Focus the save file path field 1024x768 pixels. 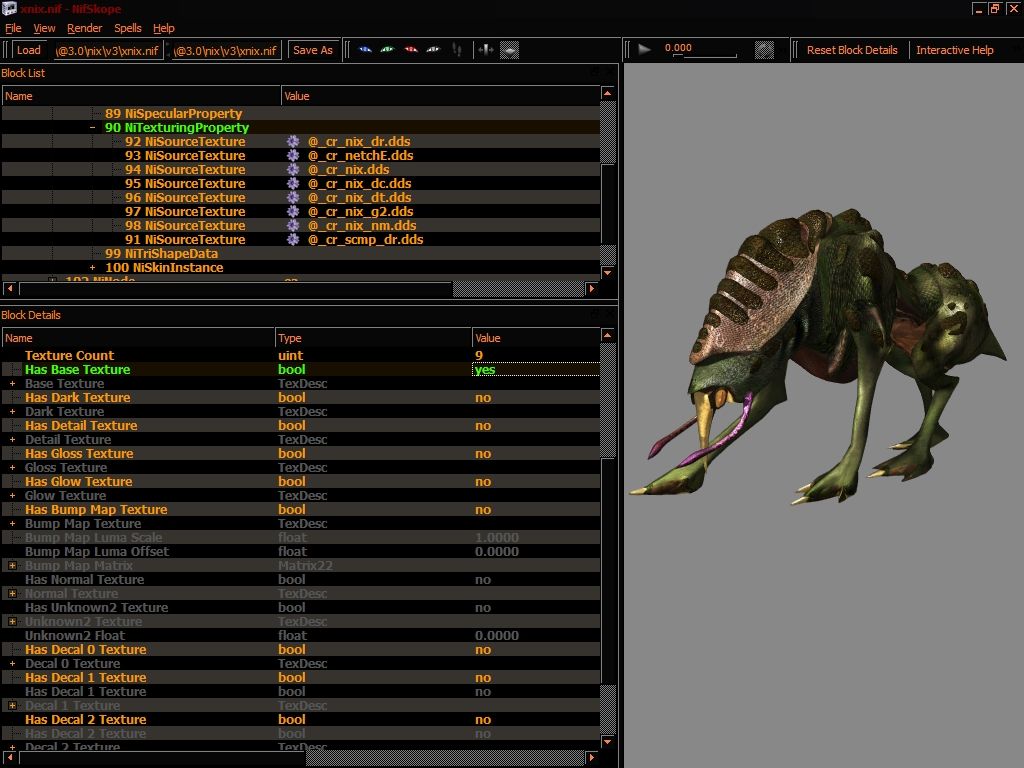coord(226,50)
